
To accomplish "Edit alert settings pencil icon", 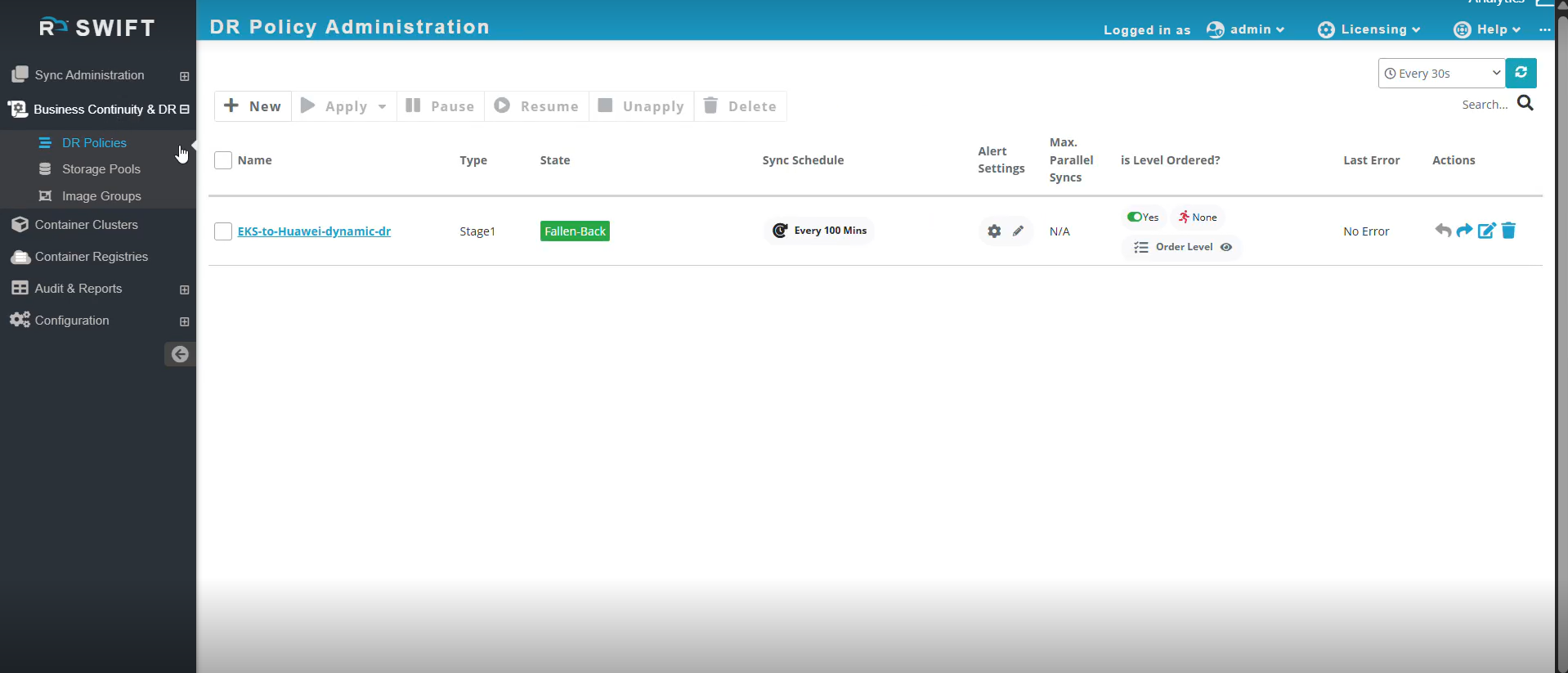I will [1018, 231].
